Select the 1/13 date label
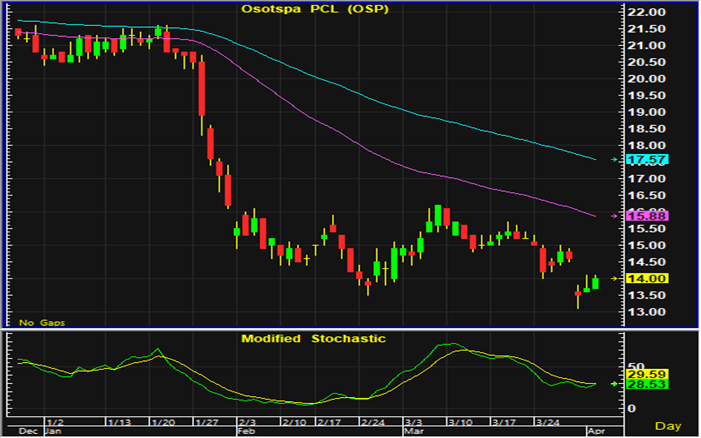 tap(119, 422)
